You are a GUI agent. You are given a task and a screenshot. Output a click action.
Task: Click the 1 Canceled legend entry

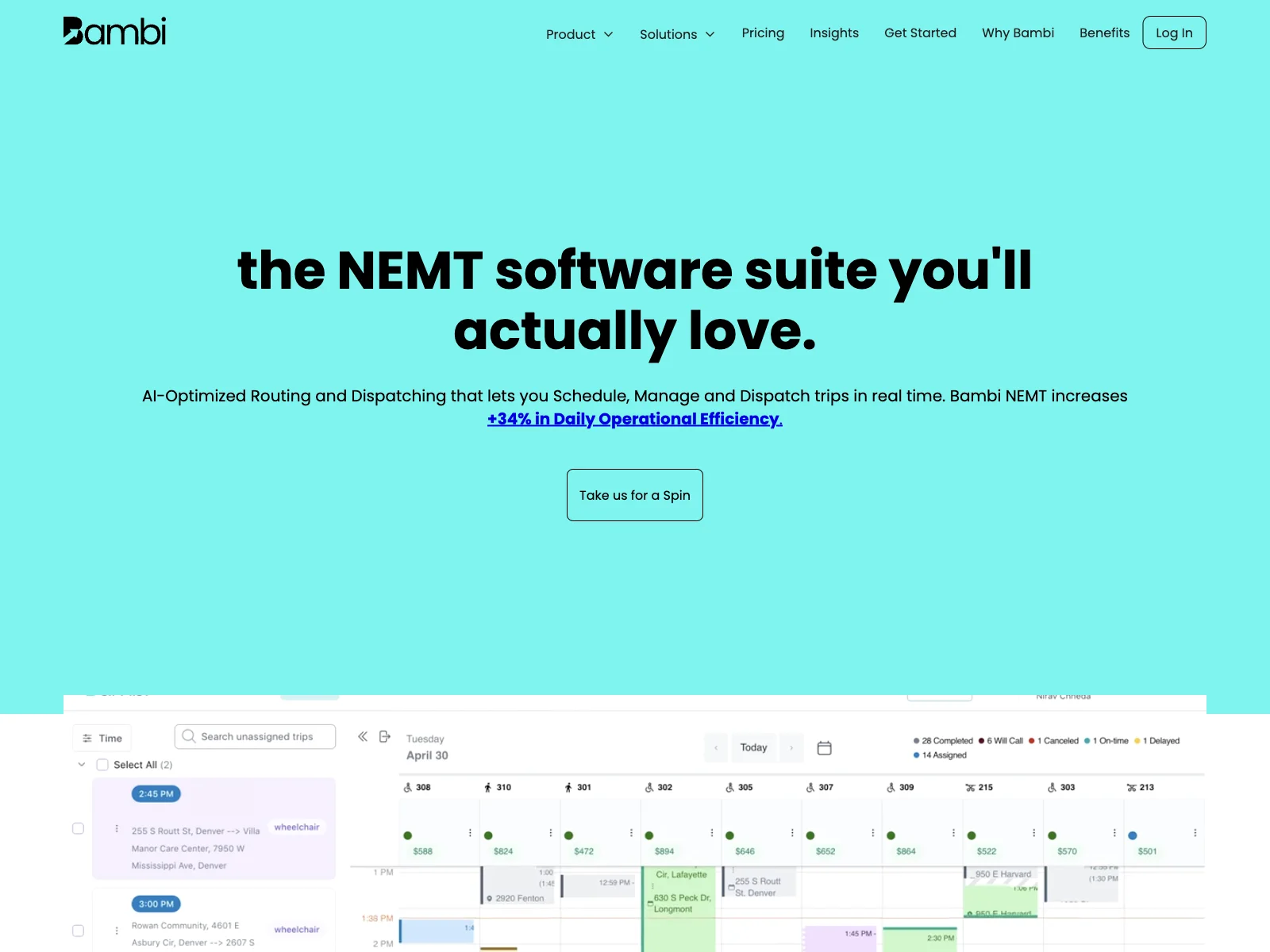coord(1054,741)
